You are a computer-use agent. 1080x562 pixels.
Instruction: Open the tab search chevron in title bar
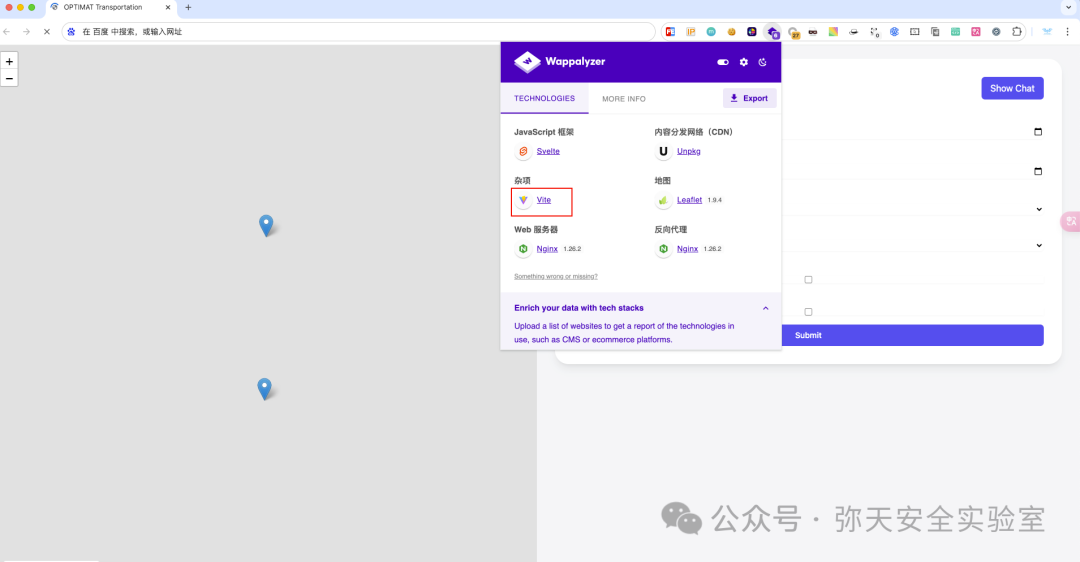tap(1068, 8)
